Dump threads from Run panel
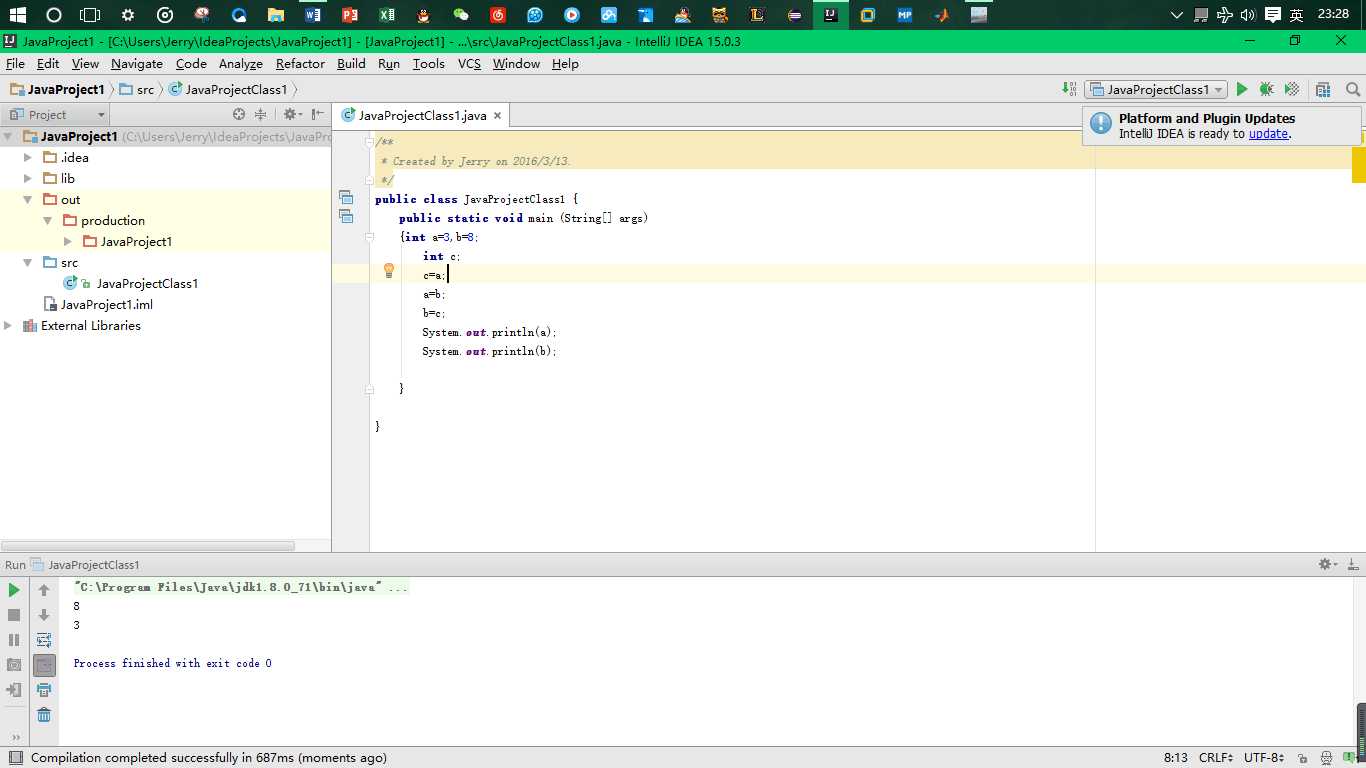Viewport: 1366px width, 768px height. [x=14, y=665]
